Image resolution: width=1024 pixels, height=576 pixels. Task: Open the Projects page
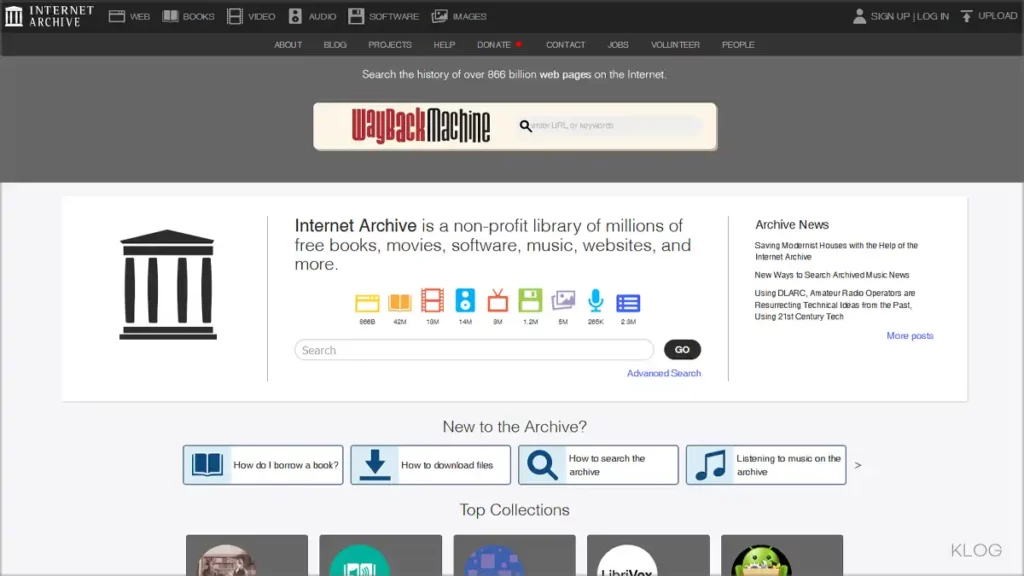coord(390,45)
